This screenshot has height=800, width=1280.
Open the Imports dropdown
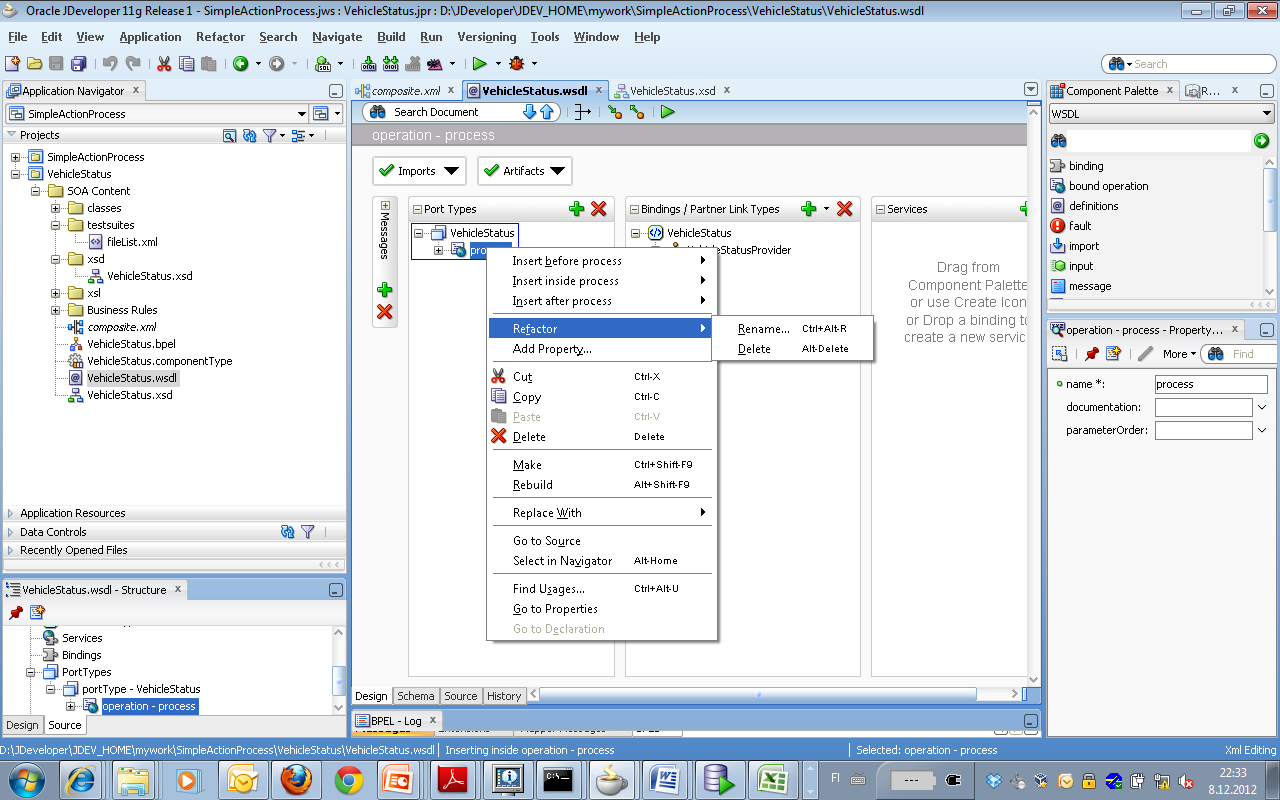420,171
